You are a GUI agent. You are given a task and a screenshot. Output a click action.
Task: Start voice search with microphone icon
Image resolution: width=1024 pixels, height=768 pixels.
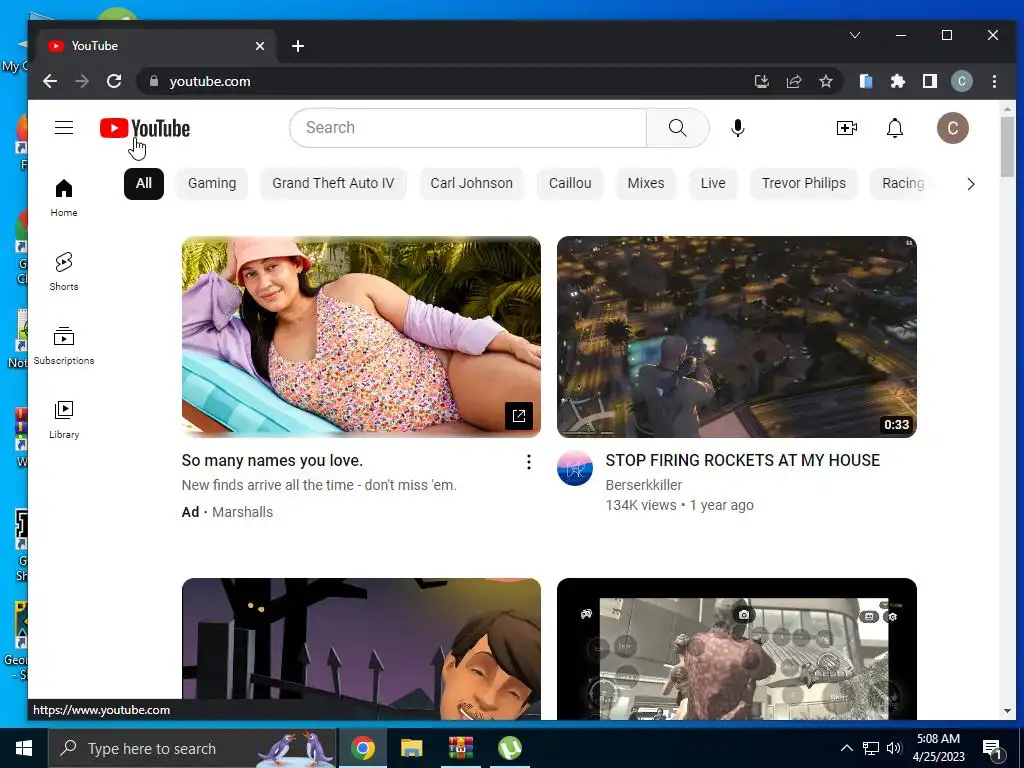coord(738,128)
